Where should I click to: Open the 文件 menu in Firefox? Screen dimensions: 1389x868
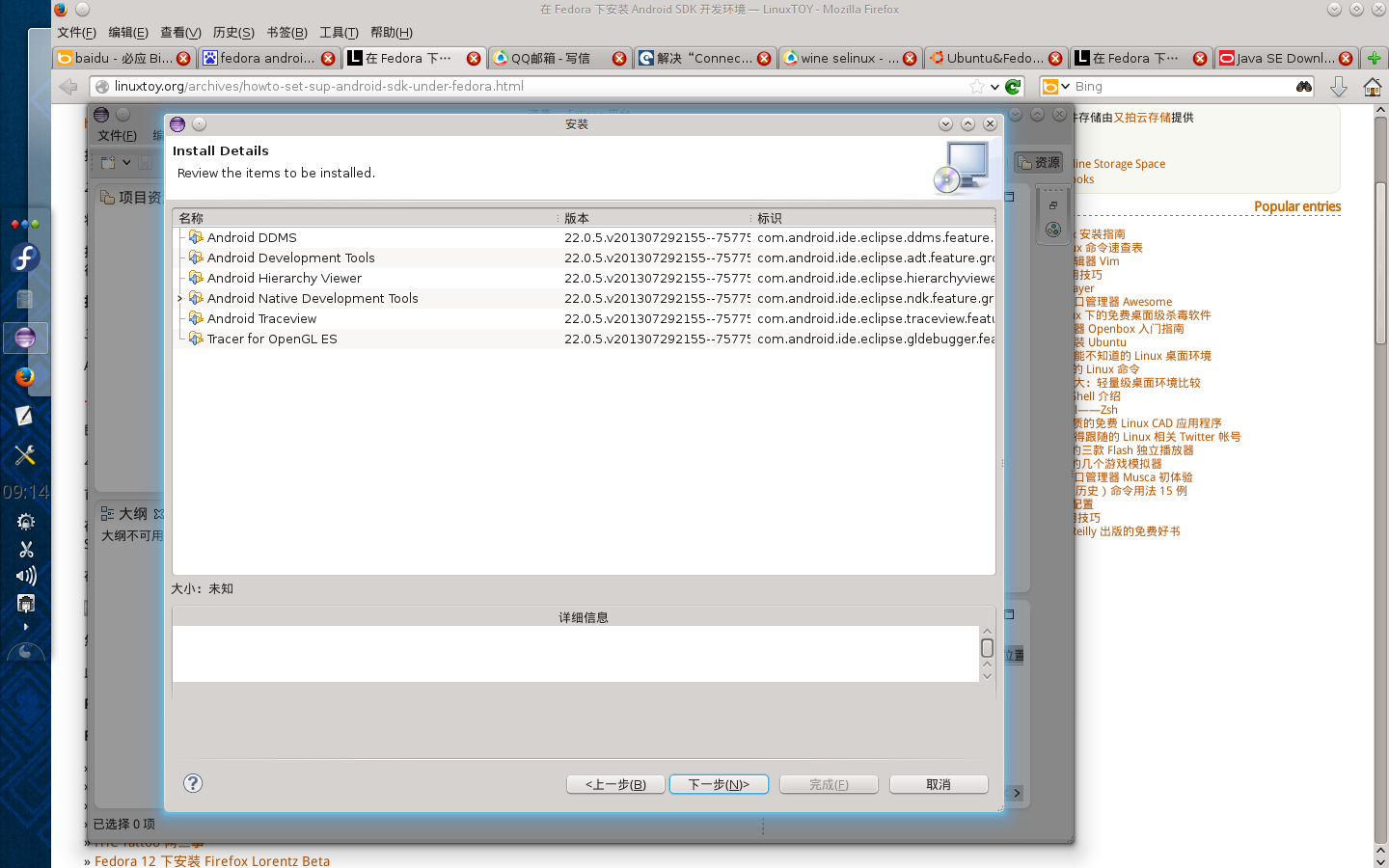pos(76,32)
